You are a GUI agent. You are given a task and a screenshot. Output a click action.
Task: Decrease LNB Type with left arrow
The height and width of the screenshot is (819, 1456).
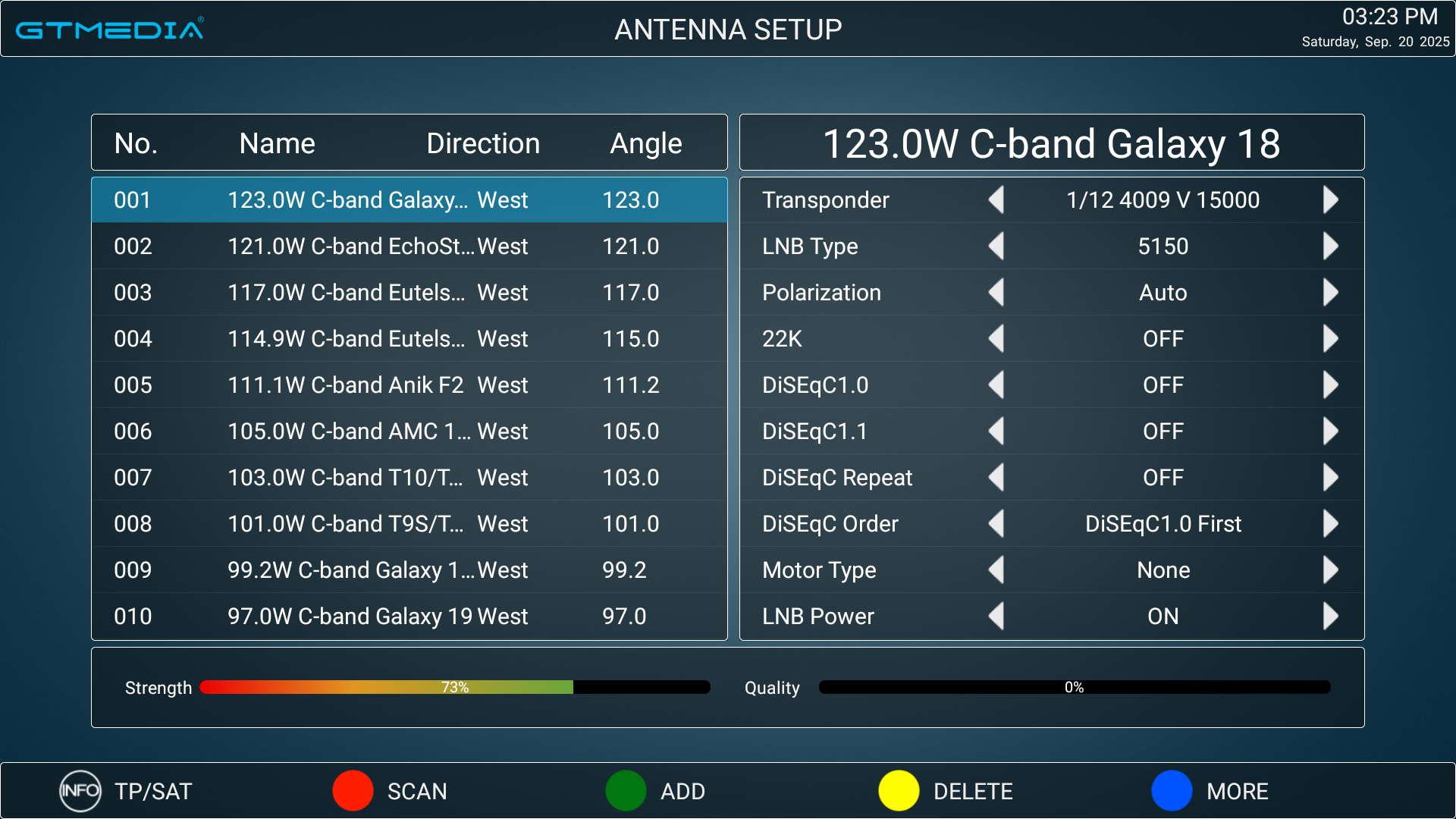[996, 246]
